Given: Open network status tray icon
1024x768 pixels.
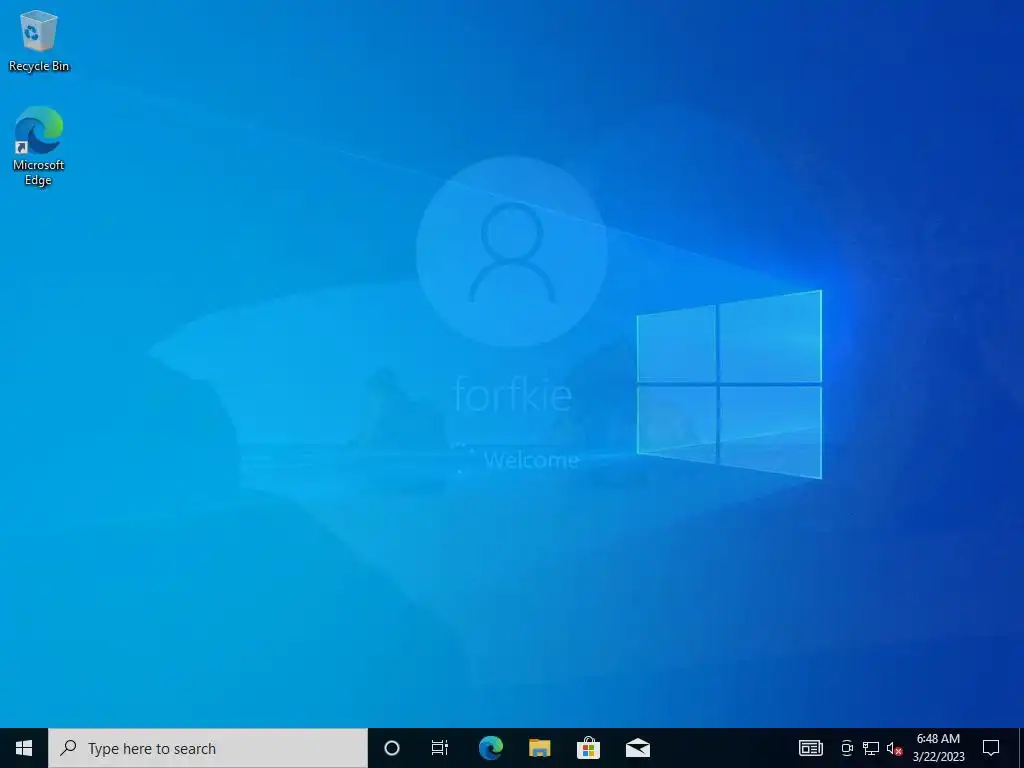Looking at the screenshot, I should pos(871,748).
